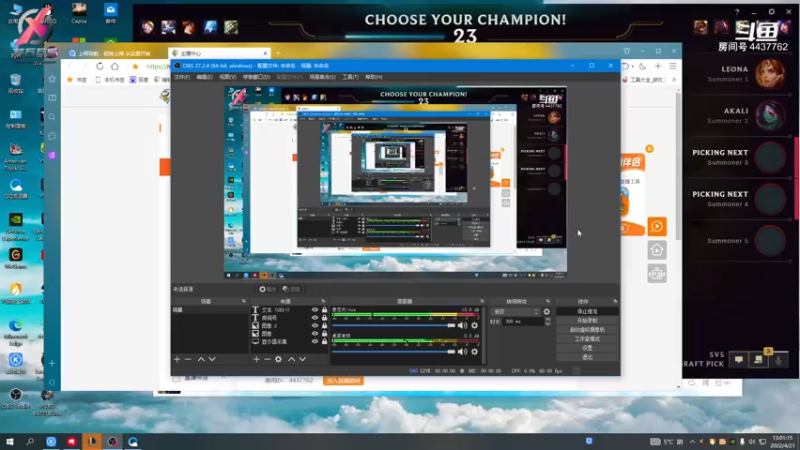
Task: Toggle lock on 文本 (GDI+) source
Action: [x=324, y=310]
